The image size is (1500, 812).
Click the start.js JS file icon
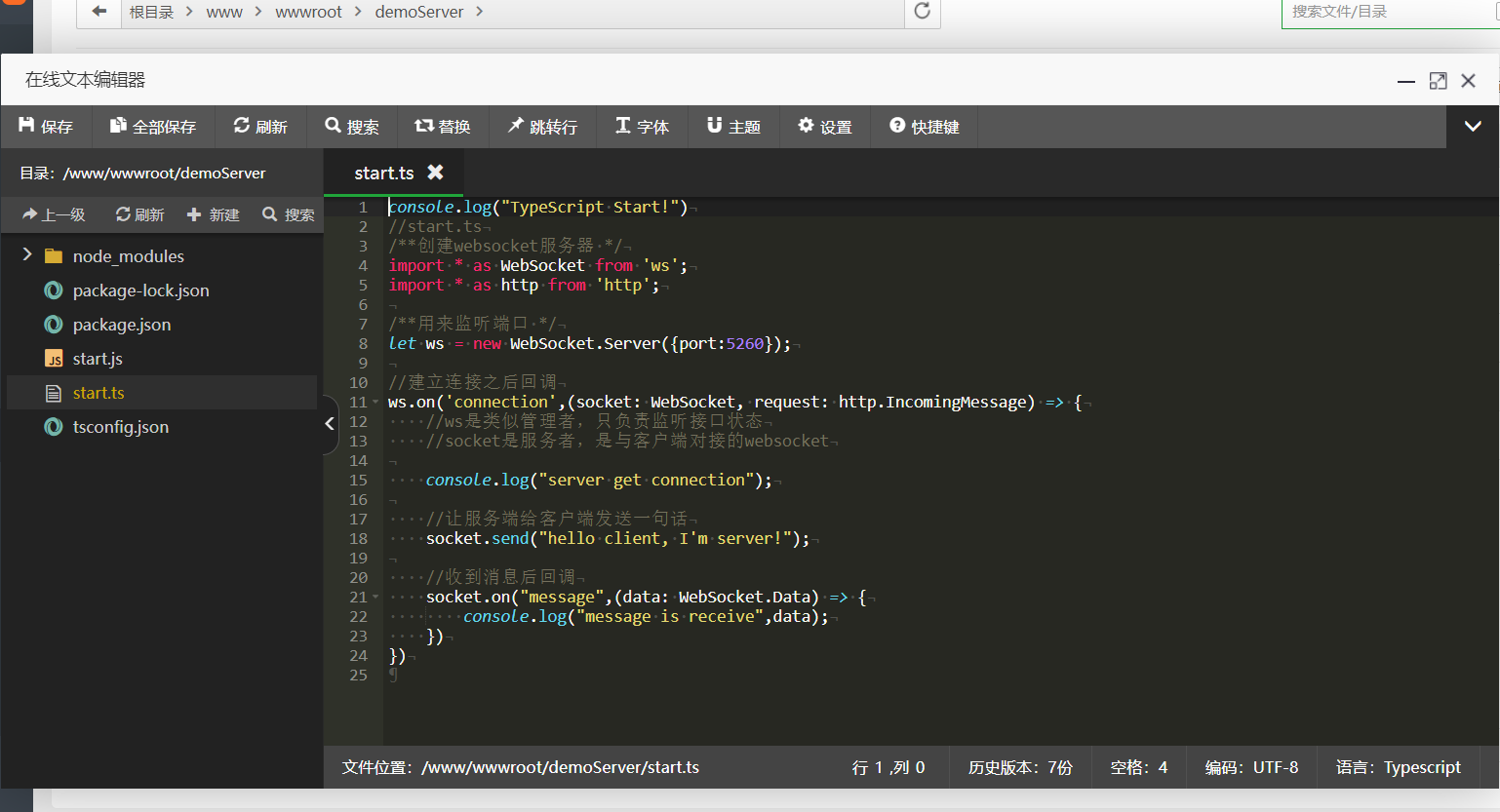click(x=54, y=359)
